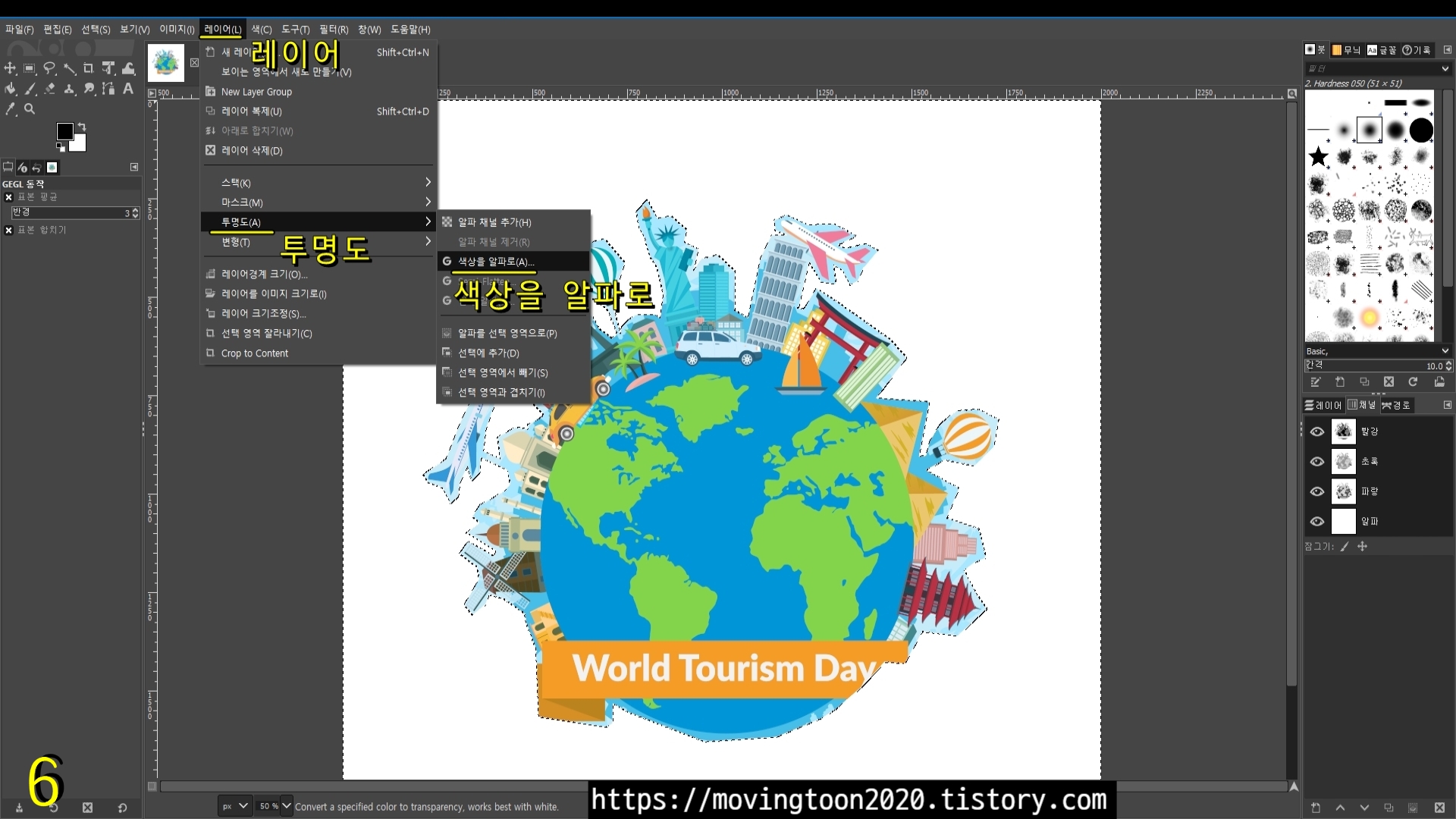Viewport: 1456px width, 819px height.
Task: Toggle the 표본 평균 checkbox
Action: point(8,197)
